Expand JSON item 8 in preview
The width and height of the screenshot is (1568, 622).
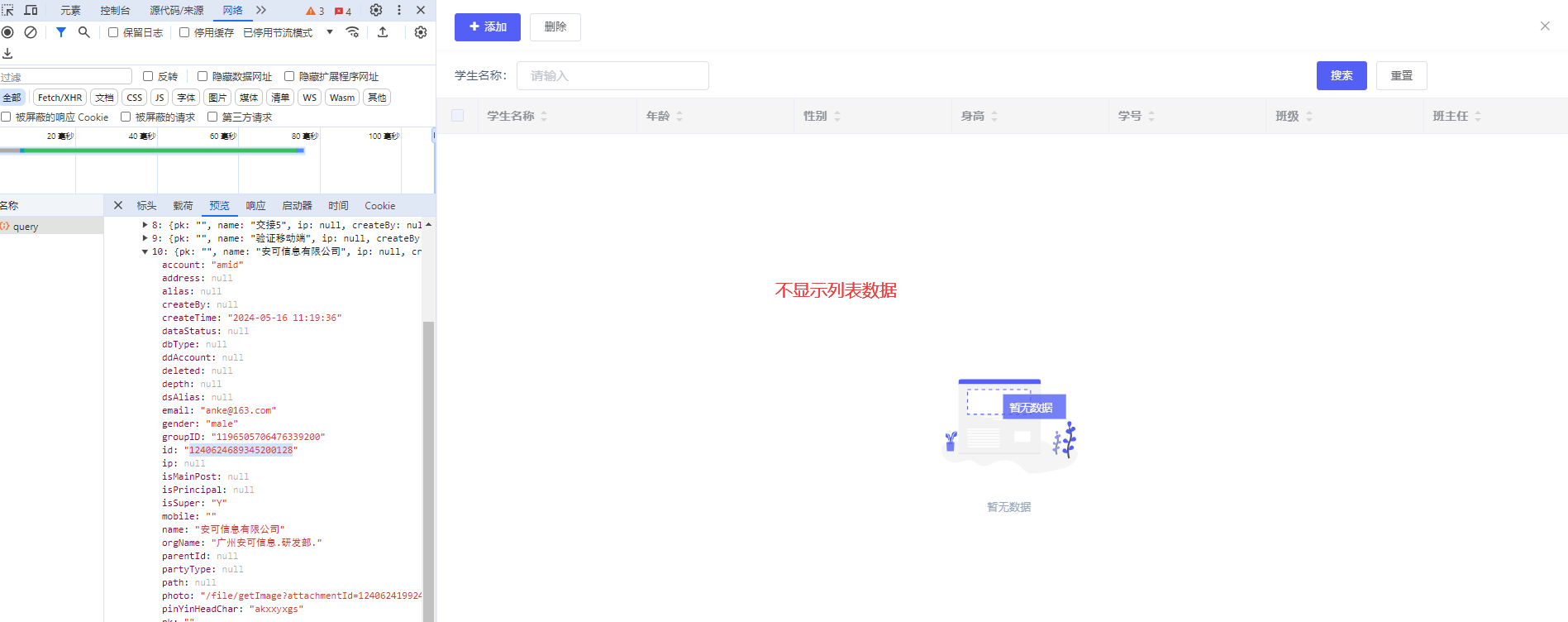click(x=145, y=225)
